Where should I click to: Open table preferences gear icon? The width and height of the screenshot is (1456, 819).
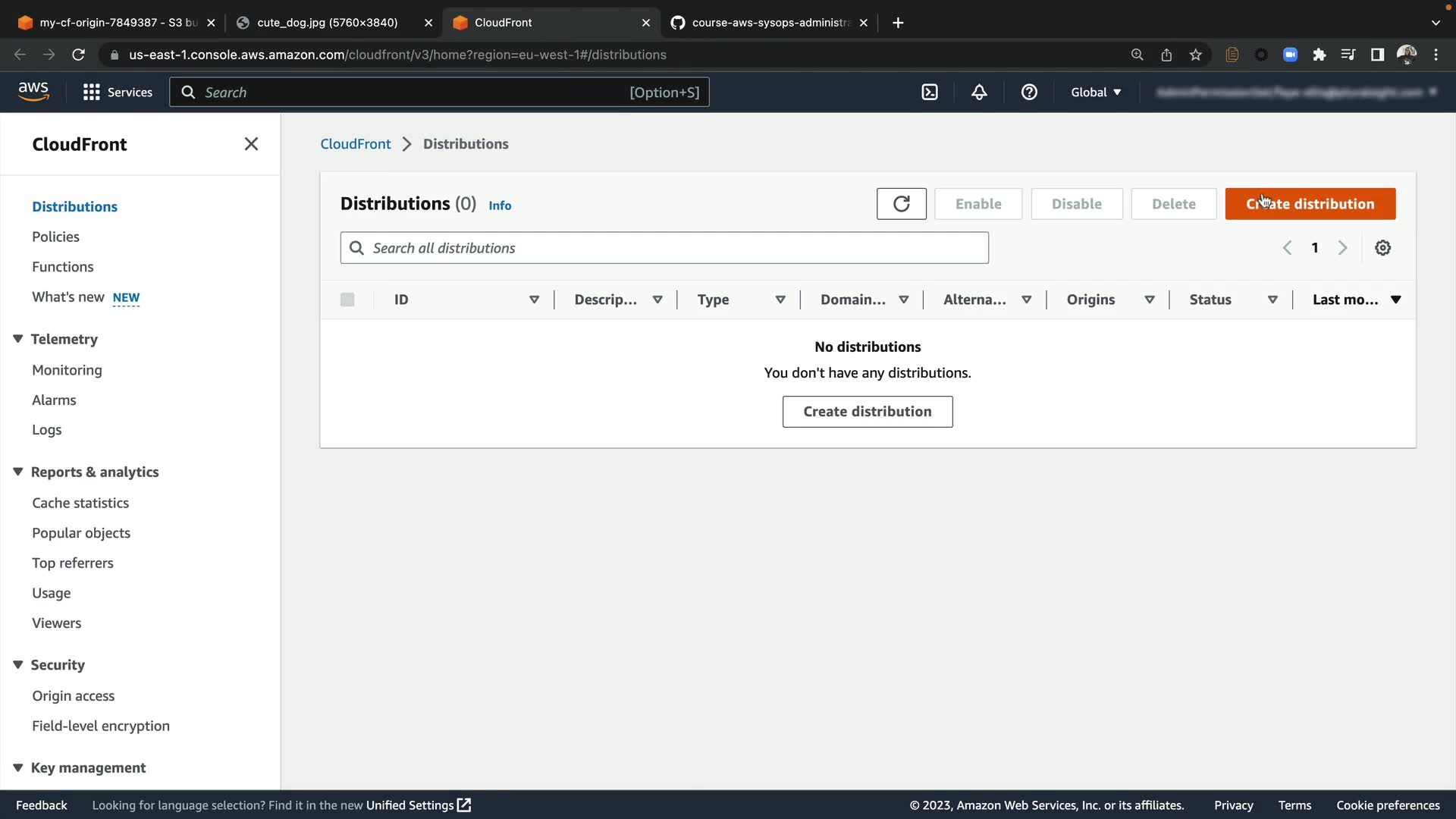[x=1382, y=248]
